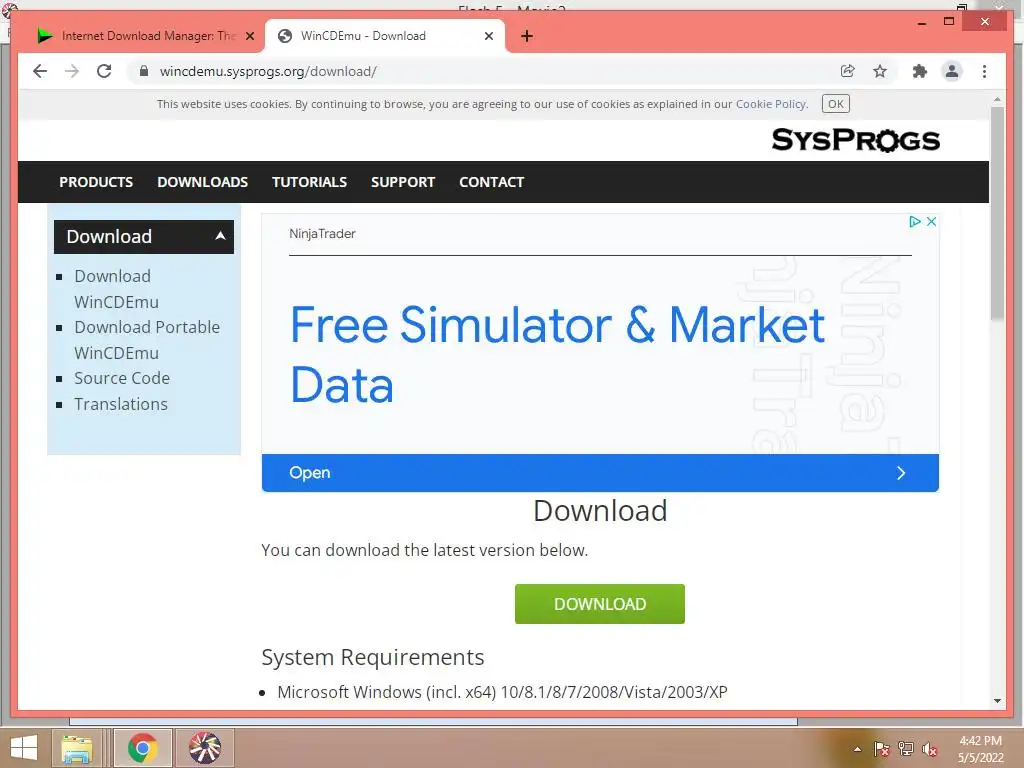This screenshot has width=1024, height=768.
Task: Open the Windows Start button
Action: tap(24, 748)
